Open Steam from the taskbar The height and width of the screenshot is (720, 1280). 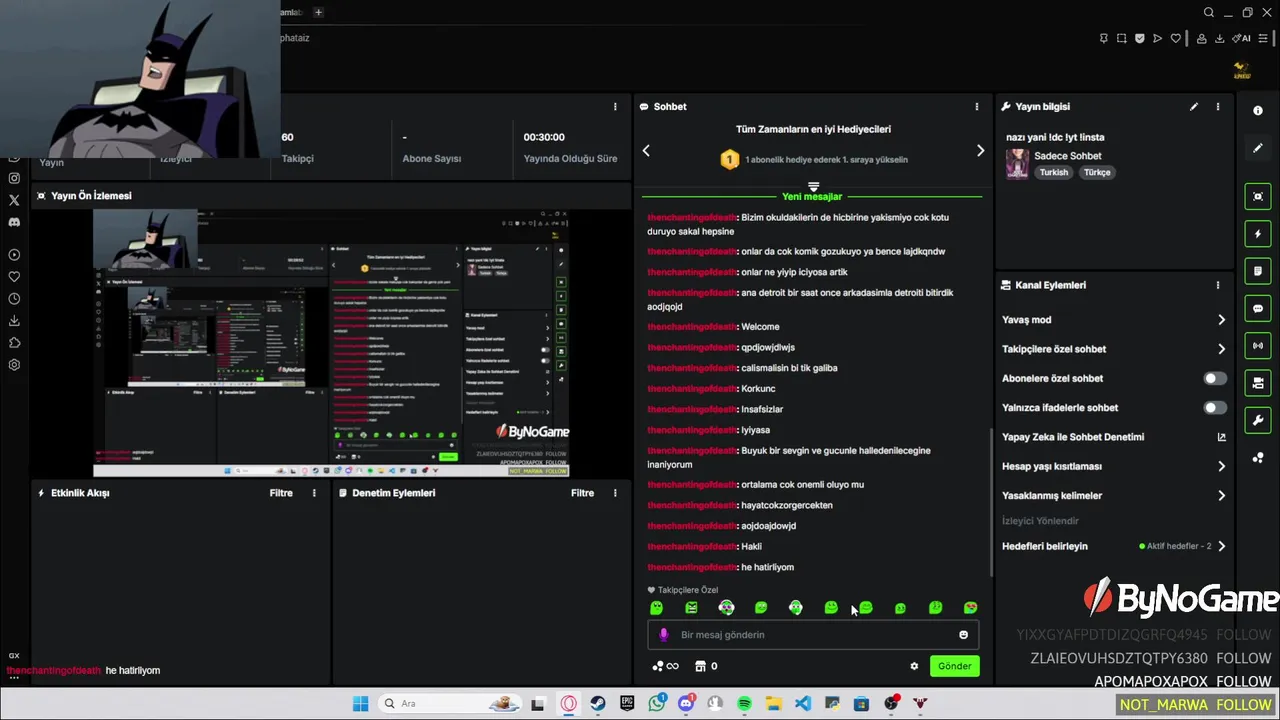pyautogui.click(x=598, y=704)
